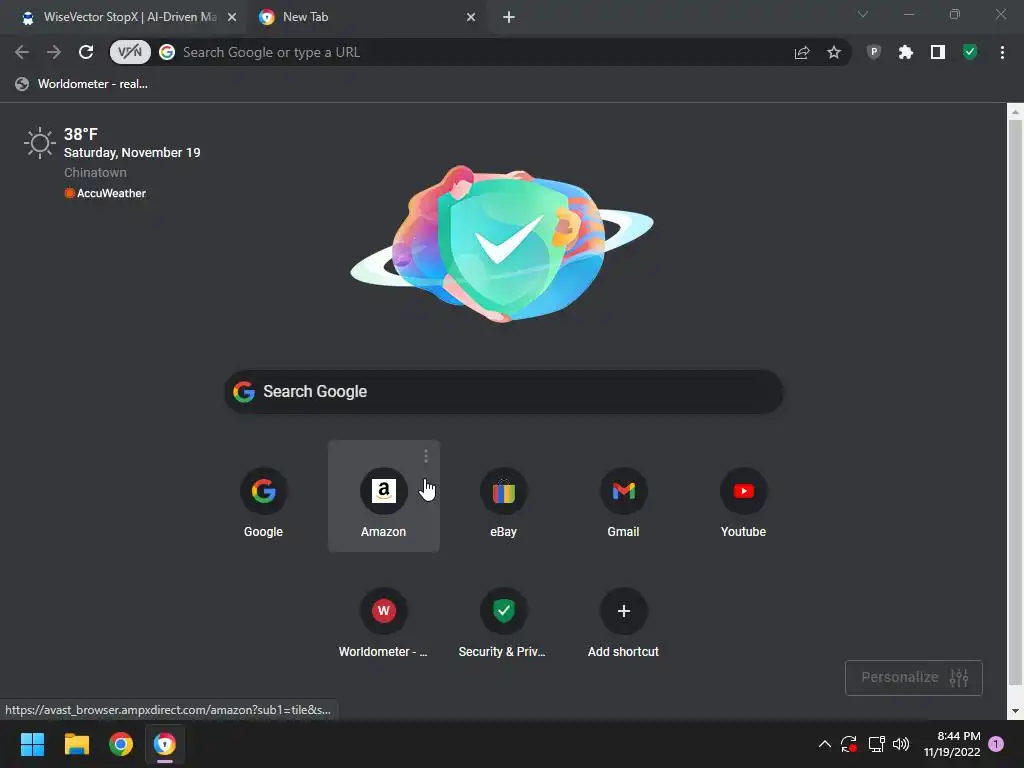Open the Windows Start menu
1024x768 pixels.
(x=32, y=744)
